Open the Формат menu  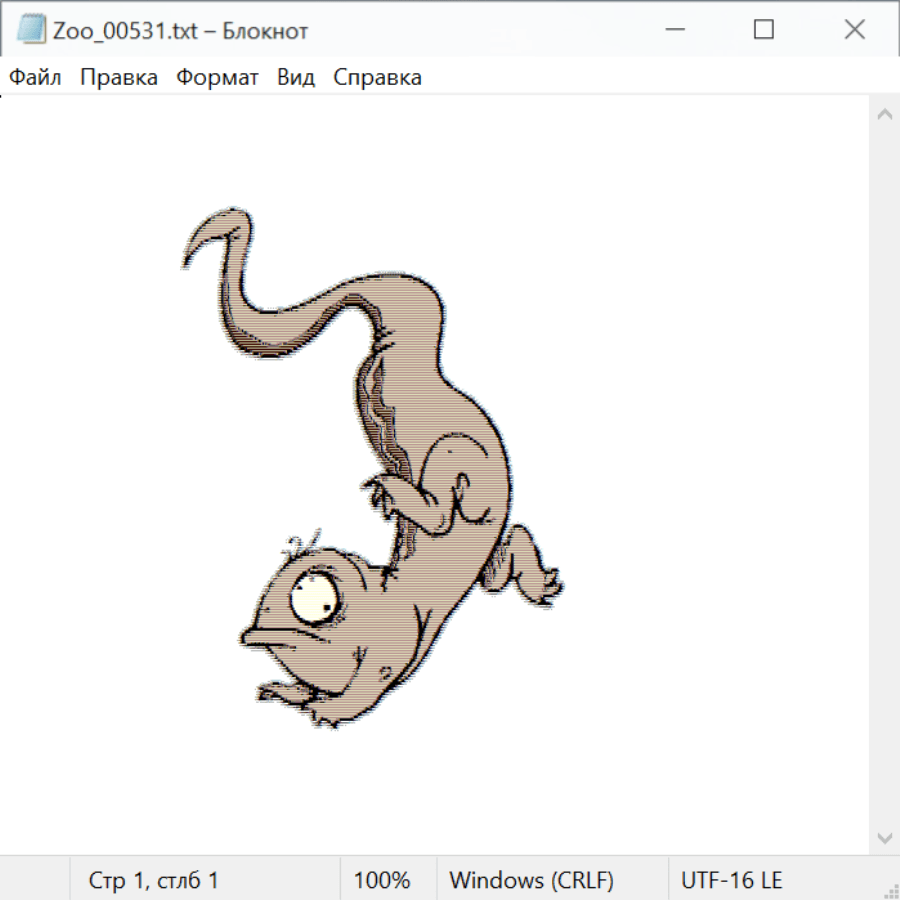click(217, 77)
